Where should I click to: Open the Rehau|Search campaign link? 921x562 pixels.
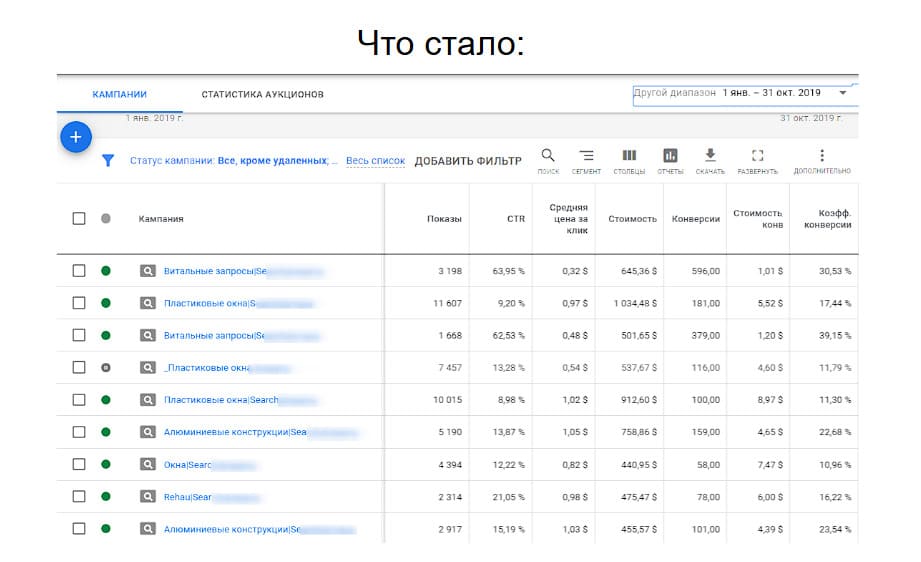[x=187, y=497]
